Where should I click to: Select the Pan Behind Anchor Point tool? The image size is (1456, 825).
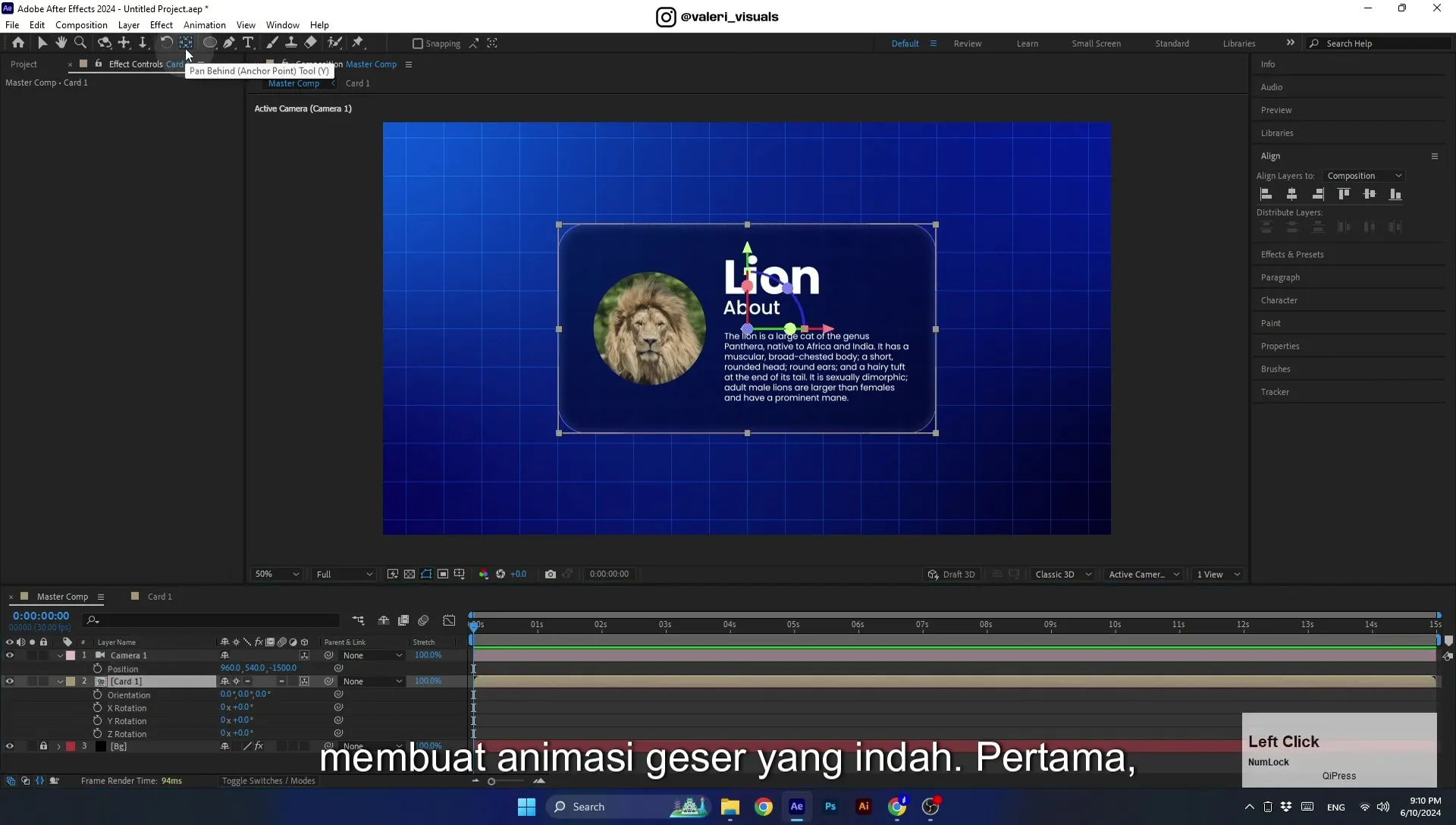click(186, 43)
